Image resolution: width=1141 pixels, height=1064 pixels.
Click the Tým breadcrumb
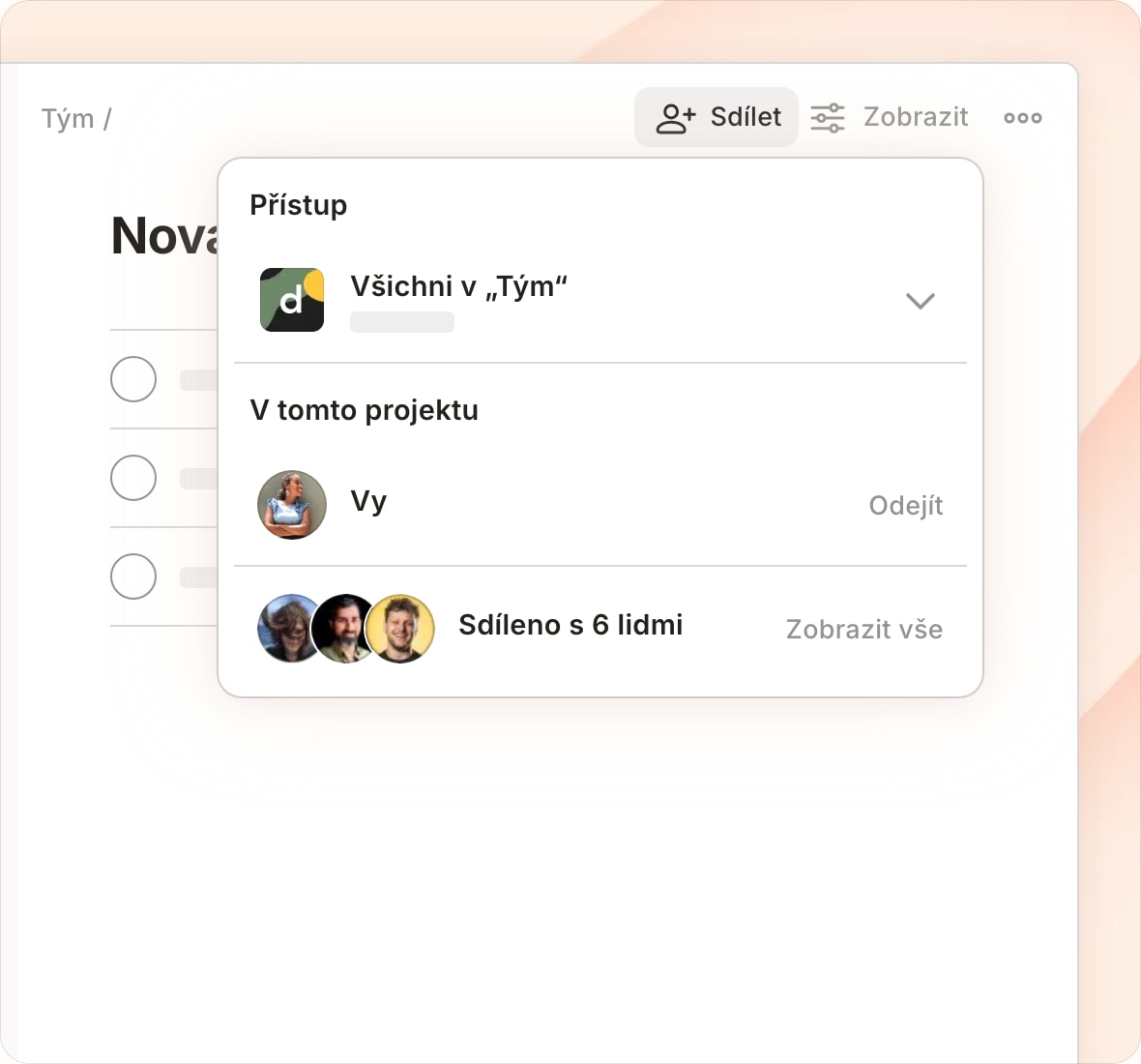pyautogui.click(x=68, y=119)
